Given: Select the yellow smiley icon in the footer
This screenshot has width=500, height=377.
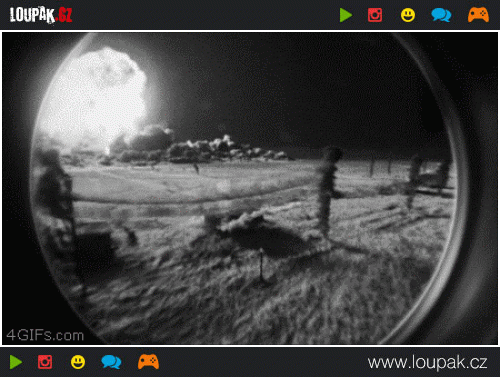Looking at the screenshot, I should pos(78,362).
